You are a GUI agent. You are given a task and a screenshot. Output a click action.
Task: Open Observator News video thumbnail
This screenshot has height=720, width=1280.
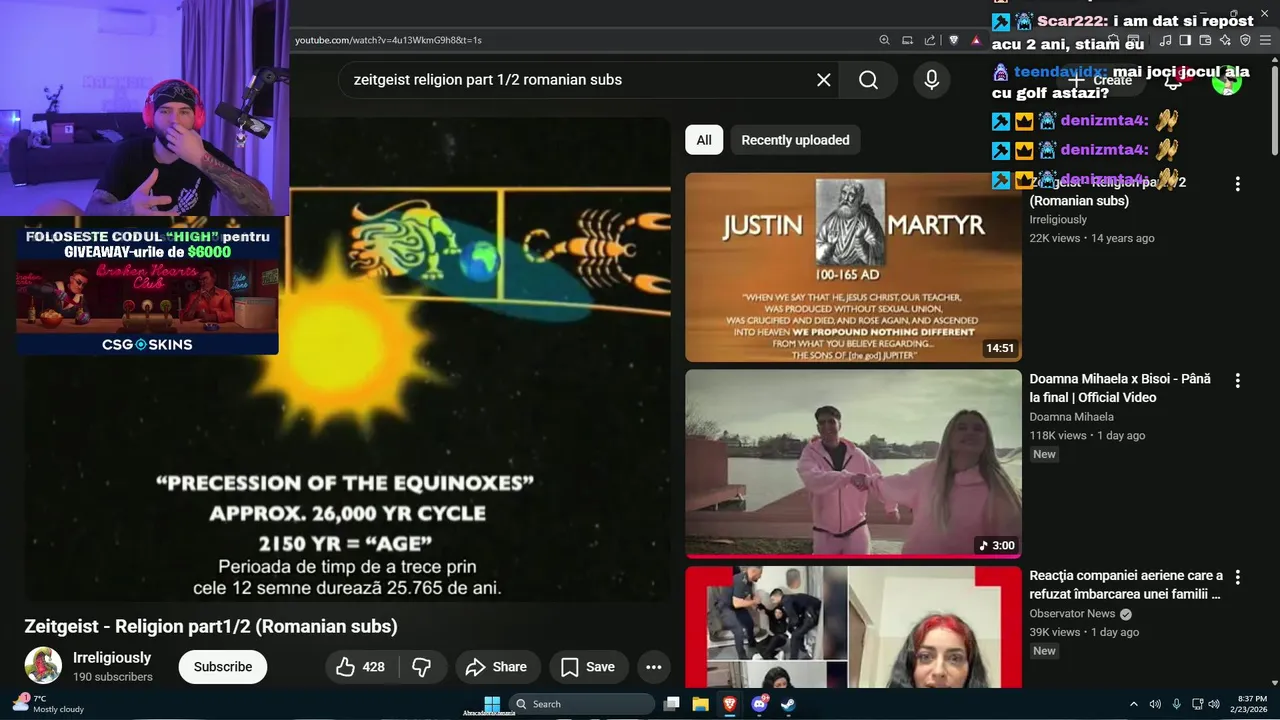853,627
